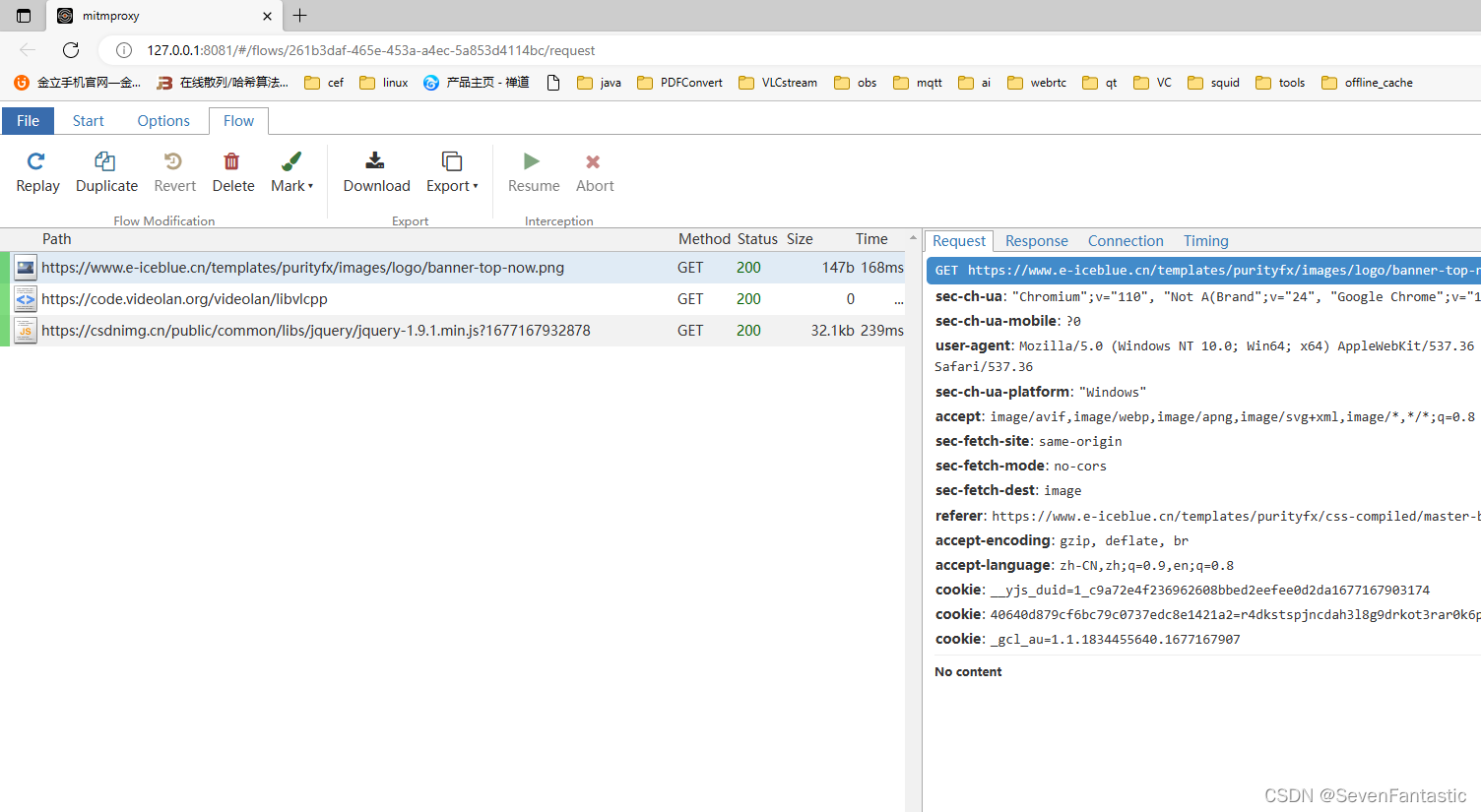
Task: Click the browser reload button
Action: click(71, 50)
